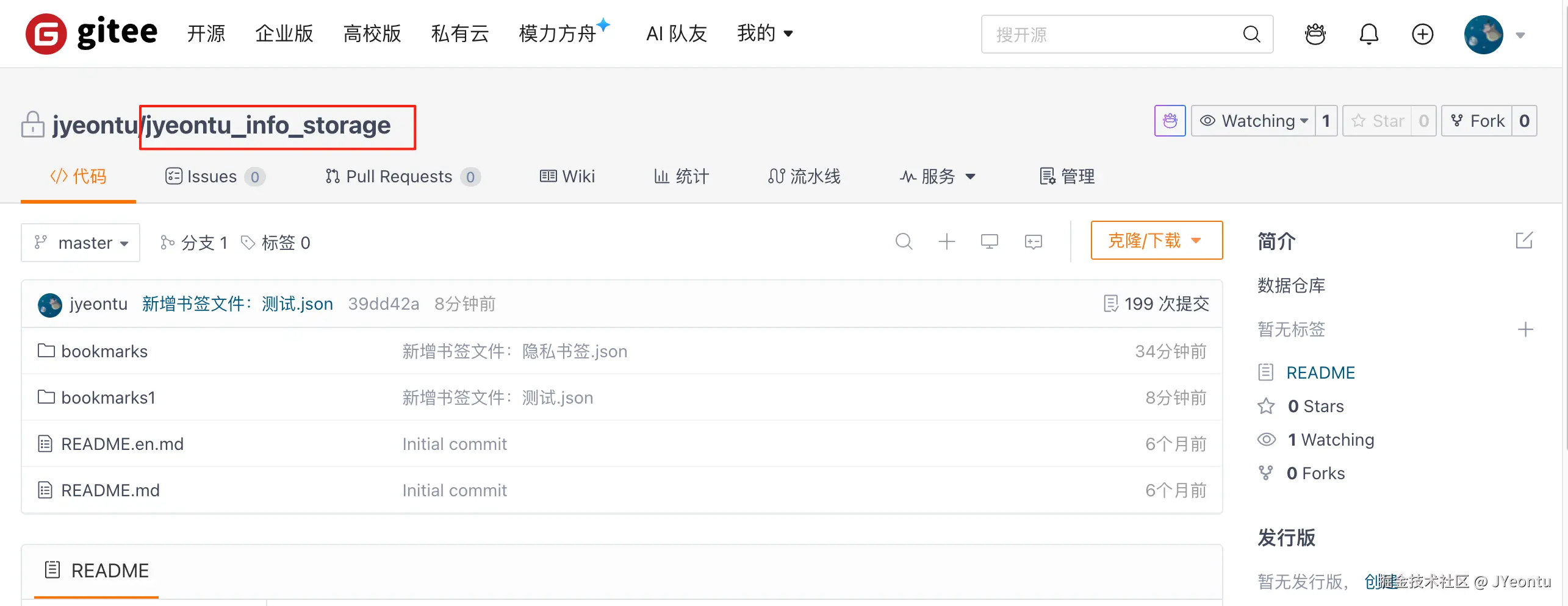Click 0 Forks in the sidebar
Screen dimensions: 1568x606
tap(1315, 473)
